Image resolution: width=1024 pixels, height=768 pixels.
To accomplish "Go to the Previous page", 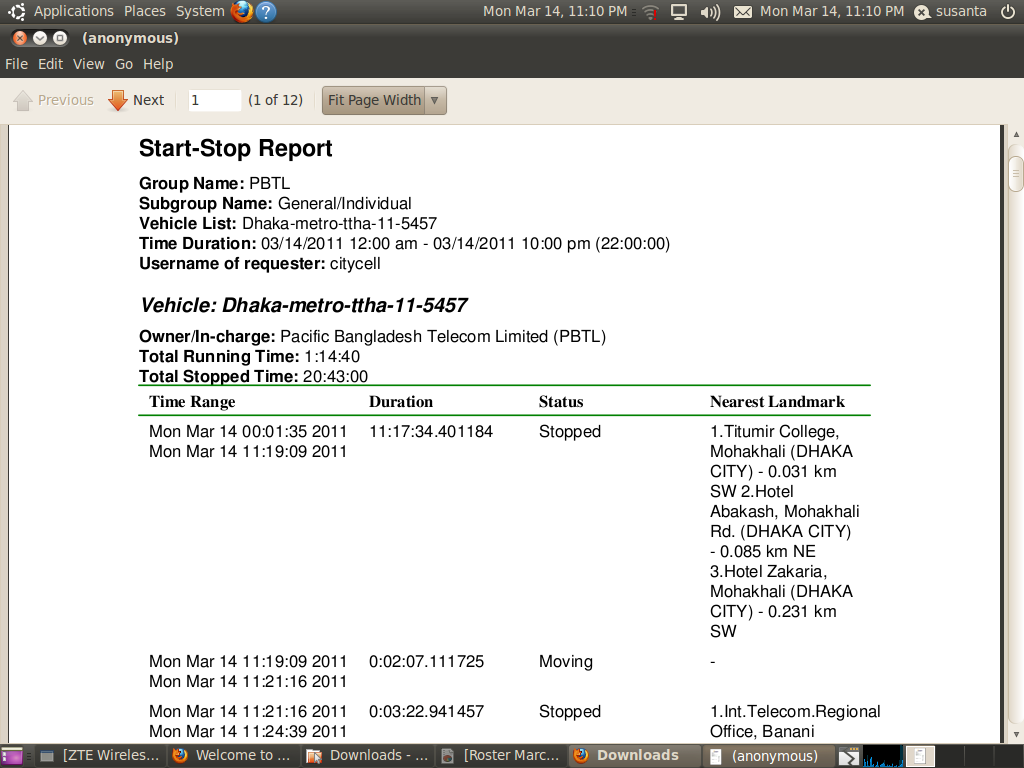I will point(54,100).
